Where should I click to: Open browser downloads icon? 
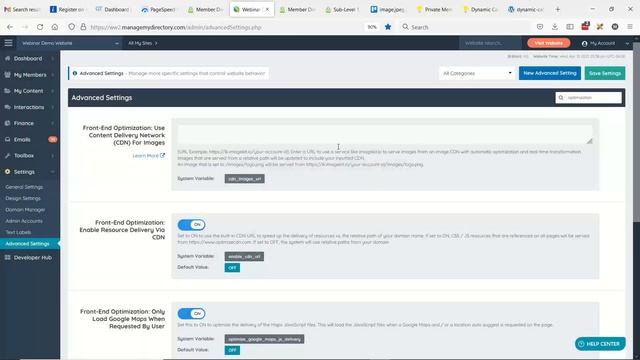[x=555, y=27]
